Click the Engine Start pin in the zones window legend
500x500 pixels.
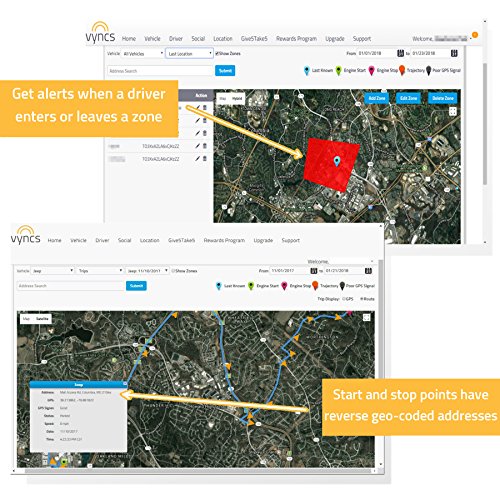point(338,70)
